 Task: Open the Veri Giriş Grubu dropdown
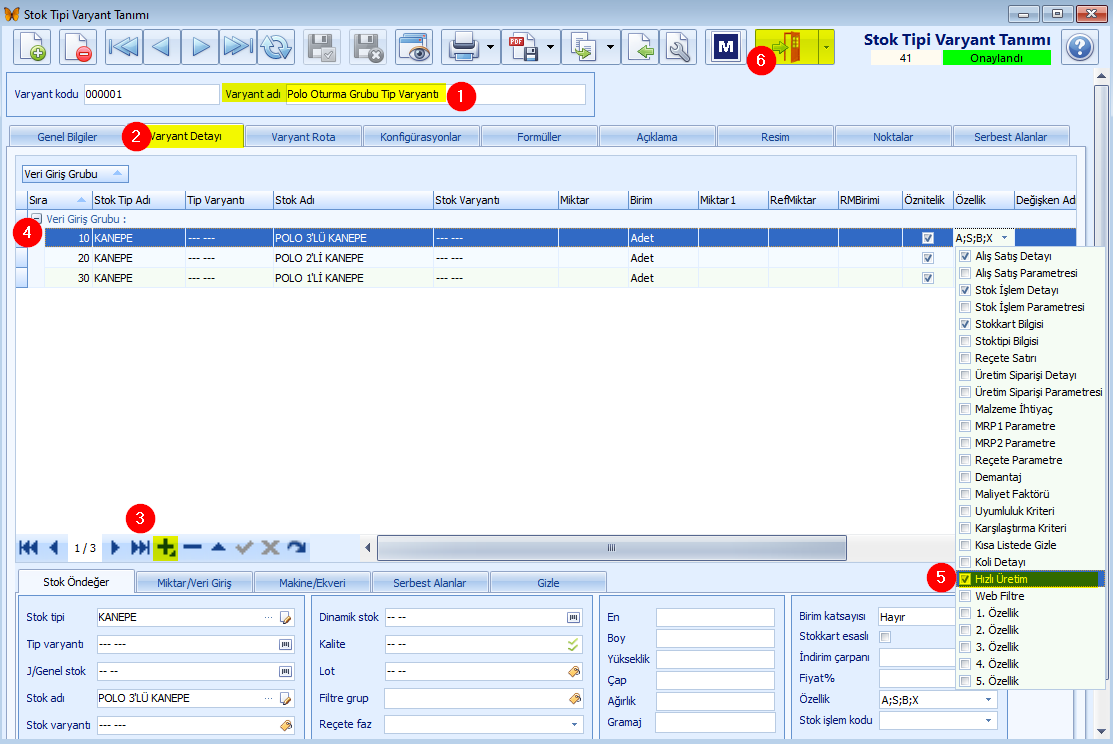75,174
